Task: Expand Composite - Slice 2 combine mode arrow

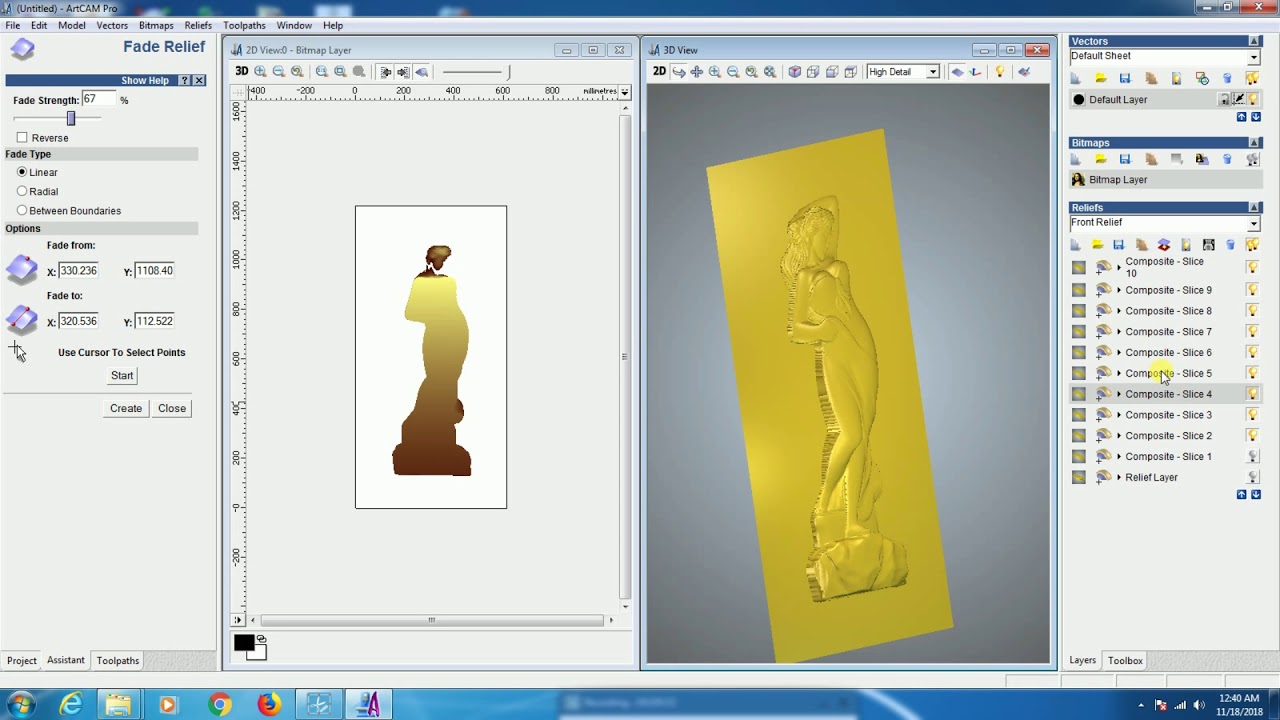Action: click(x=1119, y=436)
